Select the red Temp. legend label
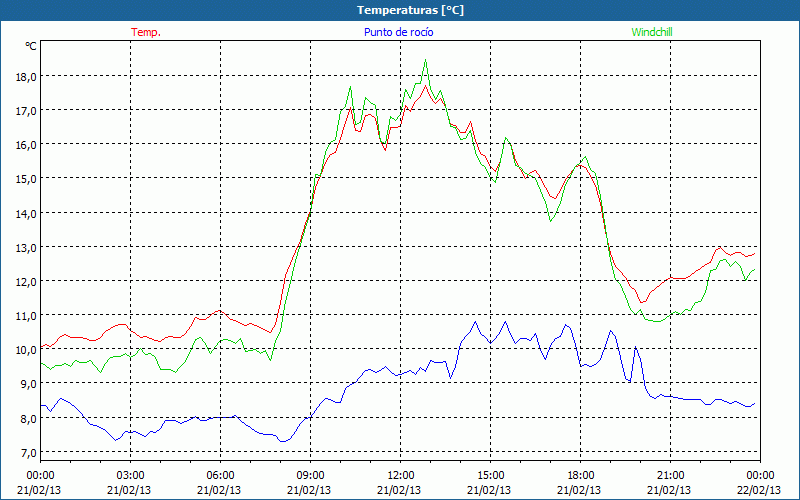The height and width of the screenshot is (500, 800). (146, 32)
